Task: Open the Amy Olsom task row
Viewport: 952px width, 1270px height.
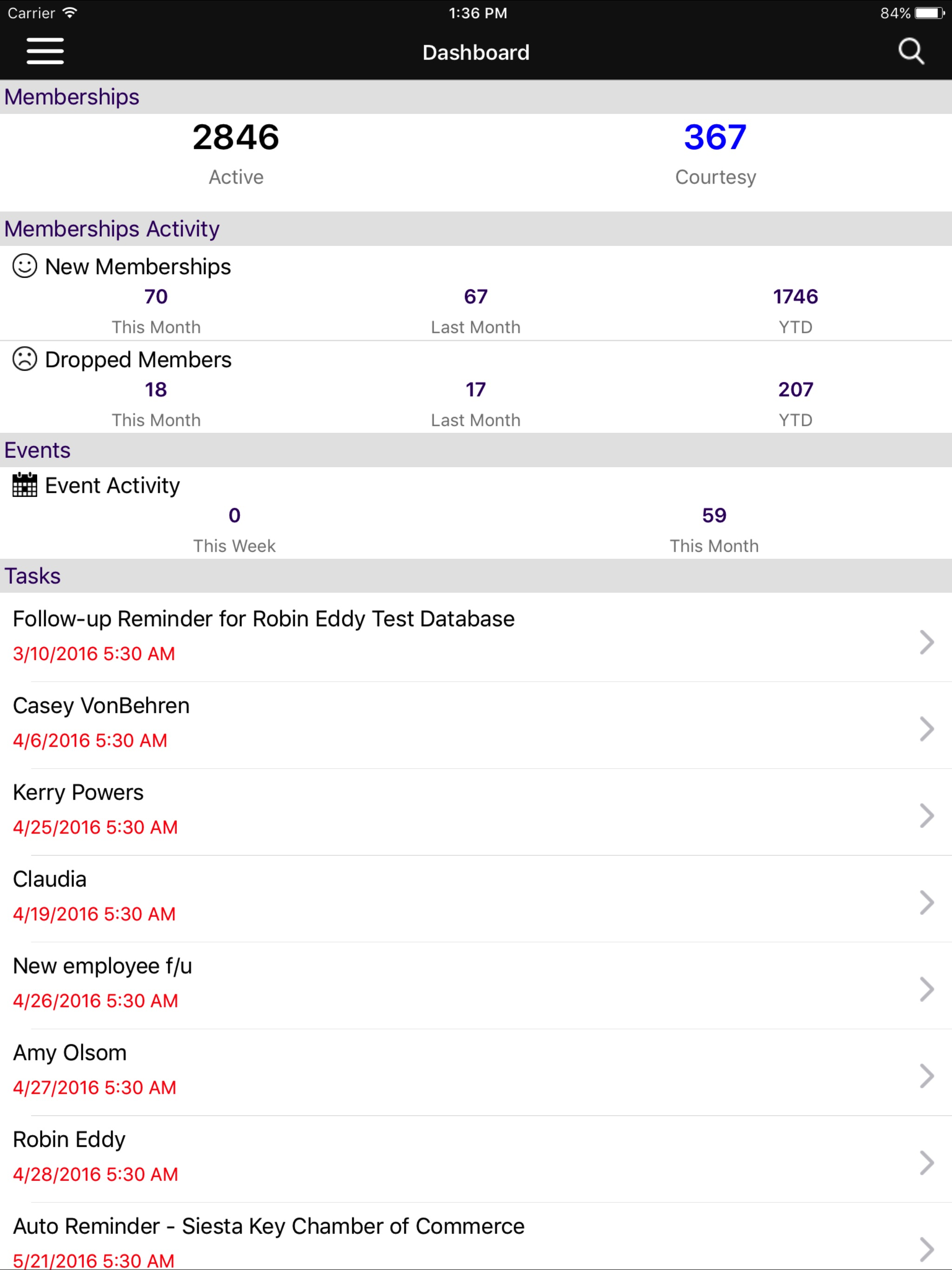Action: click(x=476, y=1072)
